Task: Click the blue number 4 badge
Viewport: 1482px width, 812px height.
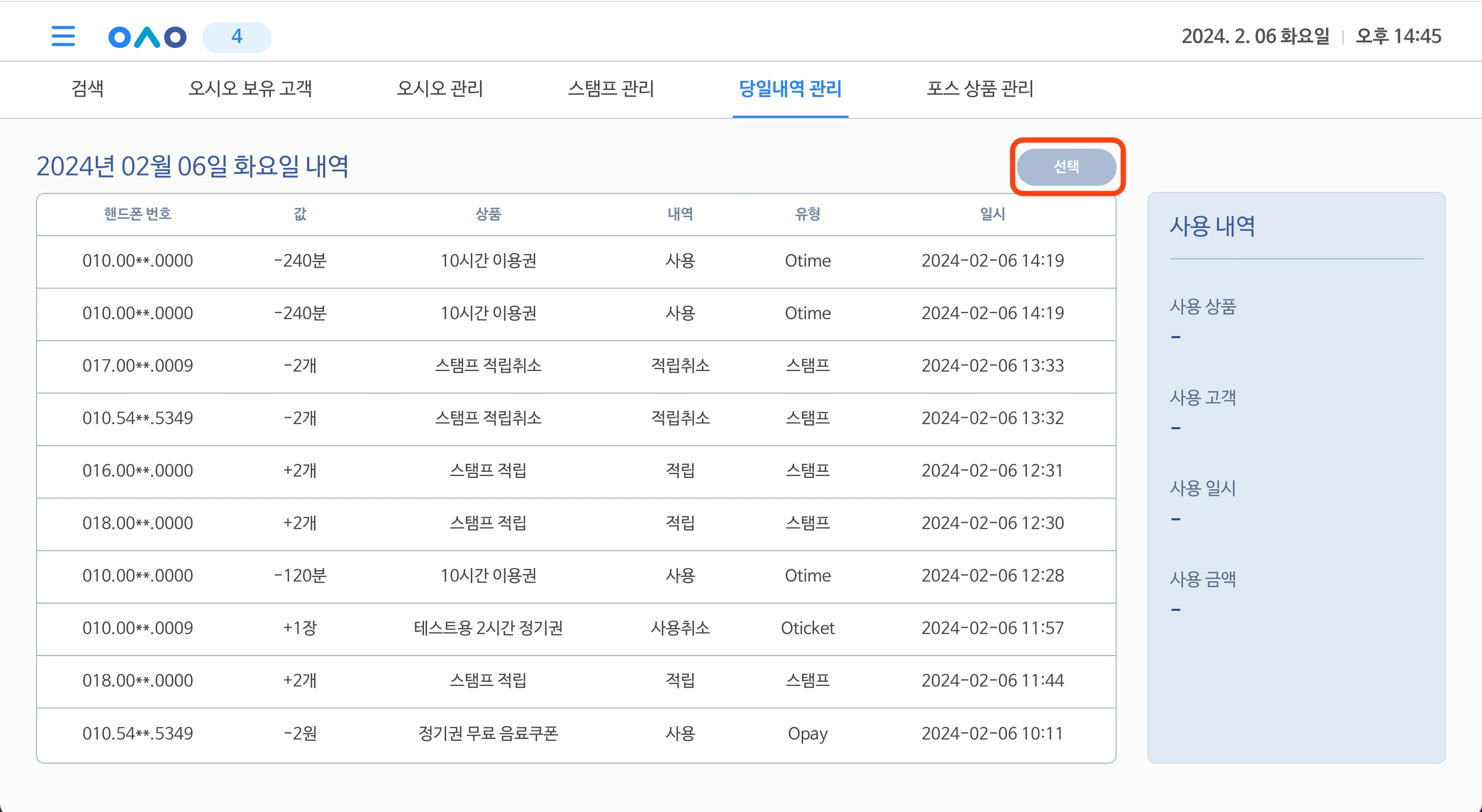Action: click(x=237, y=37)
